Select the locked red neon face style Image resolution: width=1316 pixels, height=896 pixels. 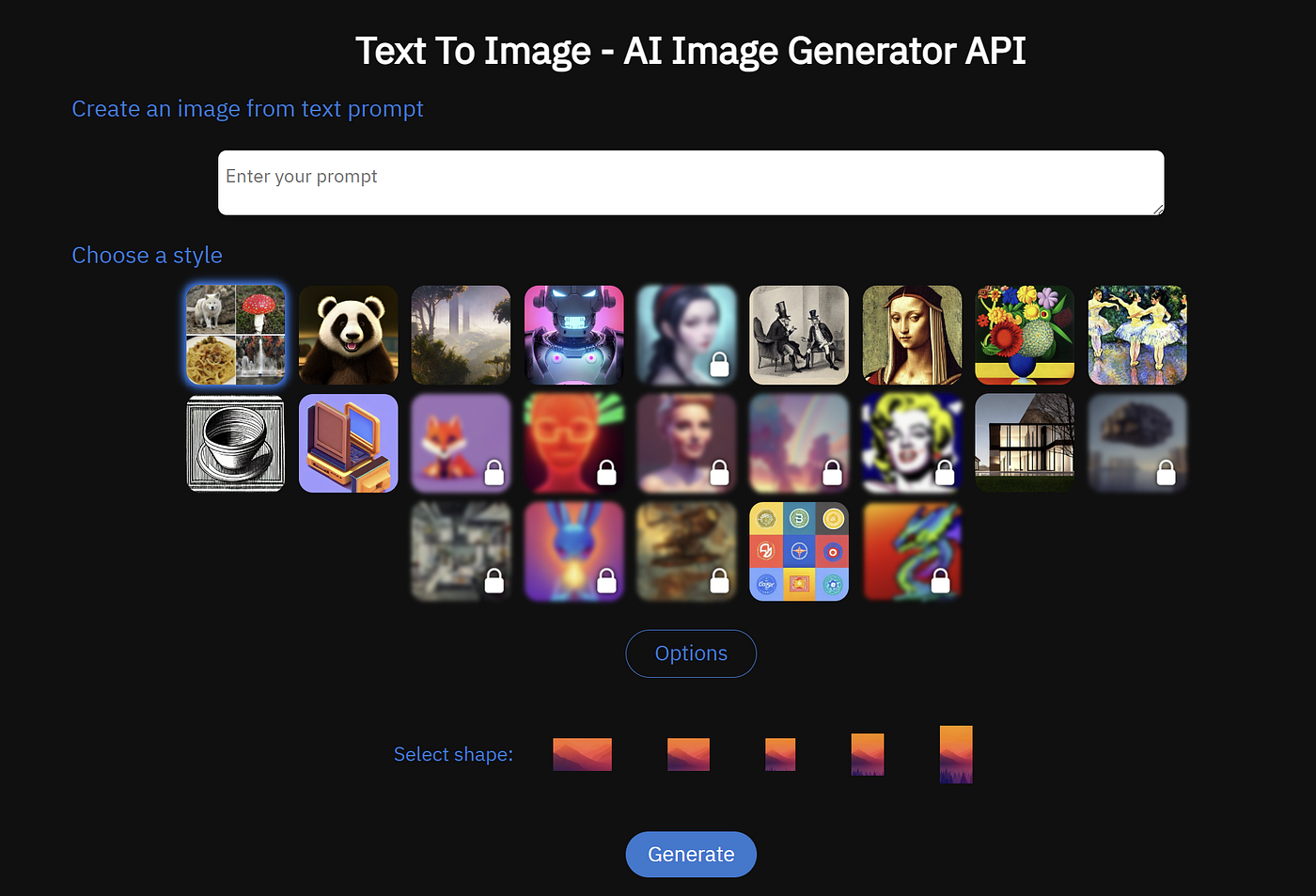pyautogui.click(x=573, y=443)
